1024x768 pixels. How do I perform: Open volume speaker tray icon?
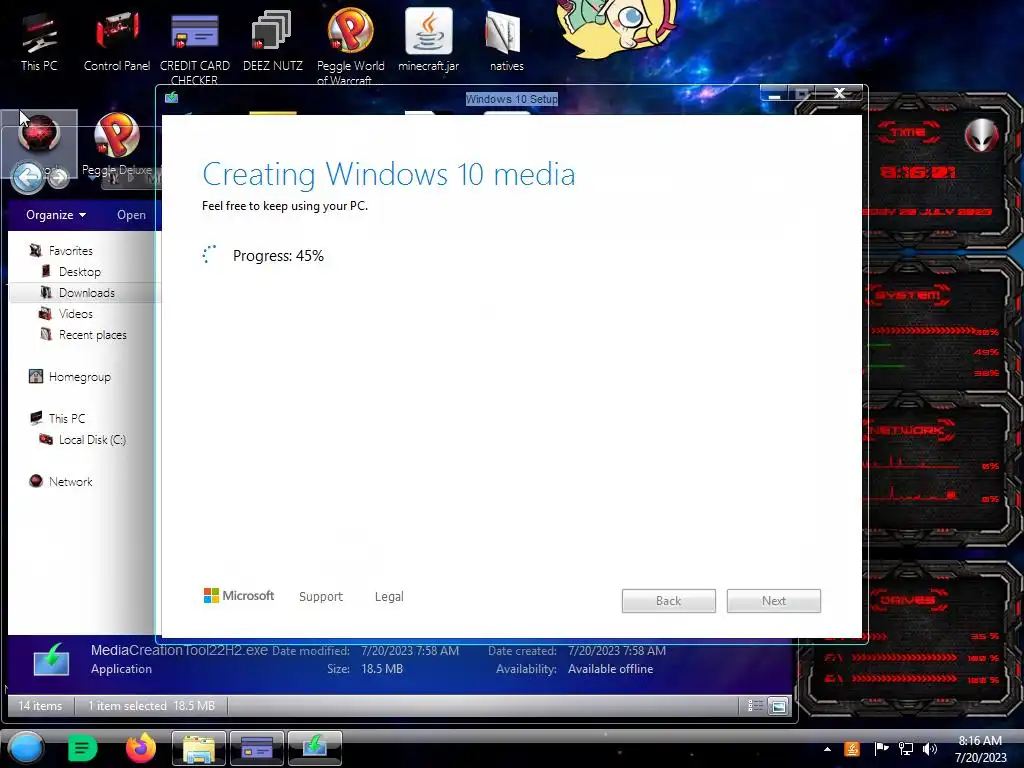tap(930, 749)
